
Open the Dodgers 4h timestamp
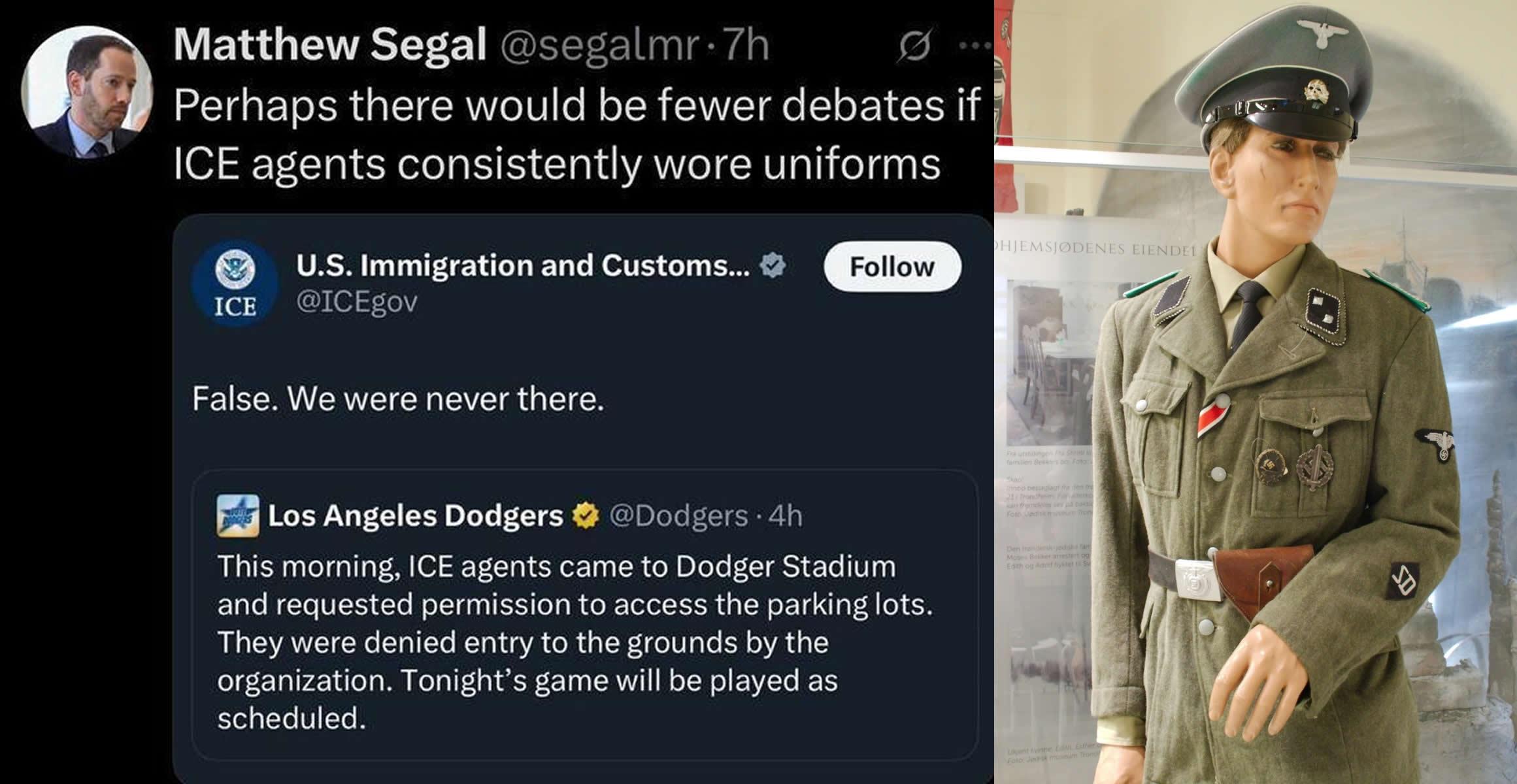(786, 516)
